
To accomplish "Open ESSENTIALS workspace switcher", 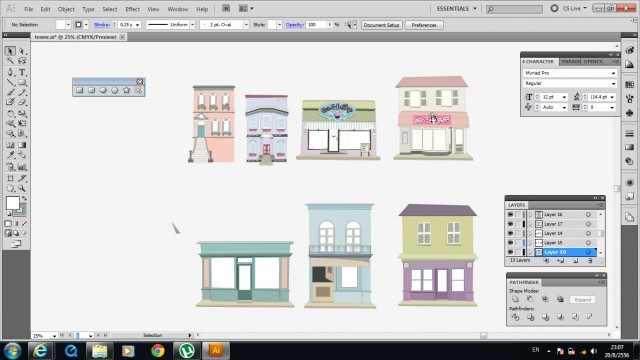I will pos(456,9).
